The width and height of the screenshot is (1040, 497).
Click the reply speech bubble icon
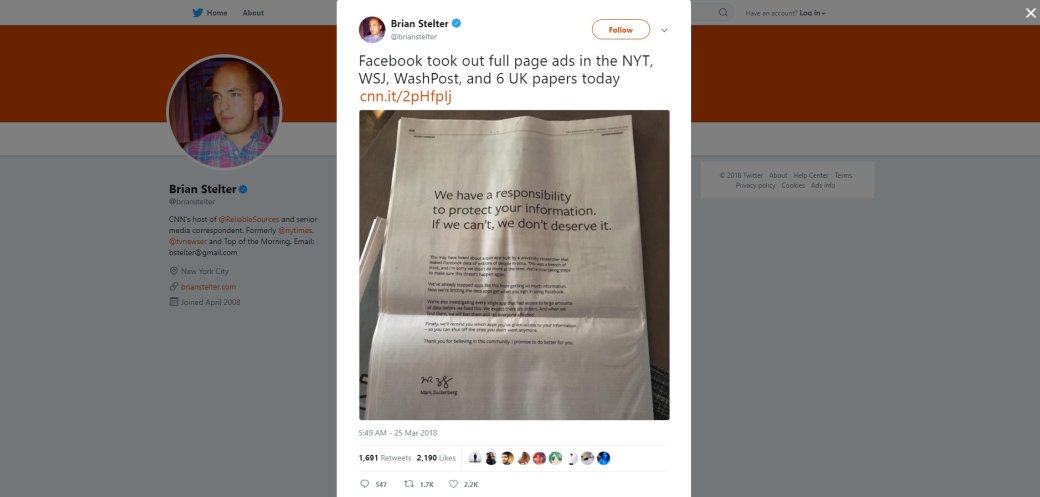(364, 484)
